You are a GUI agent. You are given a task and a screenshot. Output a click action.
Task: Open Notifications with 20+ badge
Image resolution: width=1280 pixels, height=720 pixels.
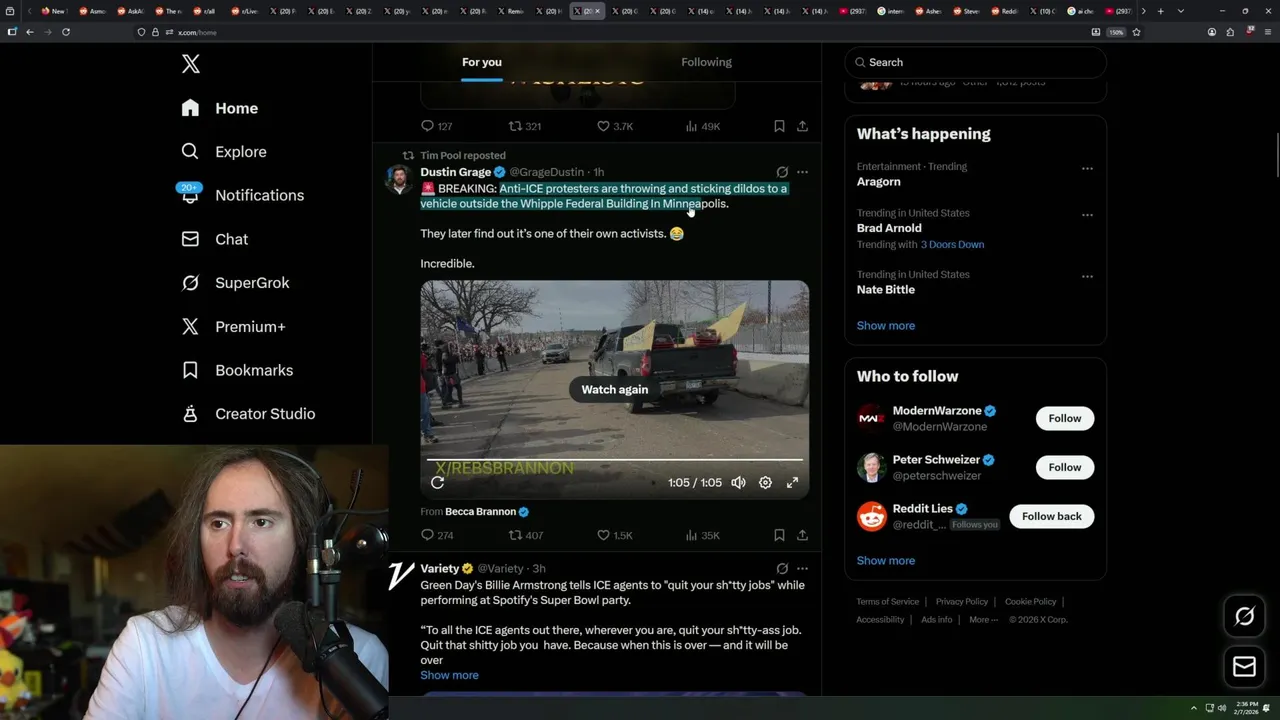(x=242, y=195)
